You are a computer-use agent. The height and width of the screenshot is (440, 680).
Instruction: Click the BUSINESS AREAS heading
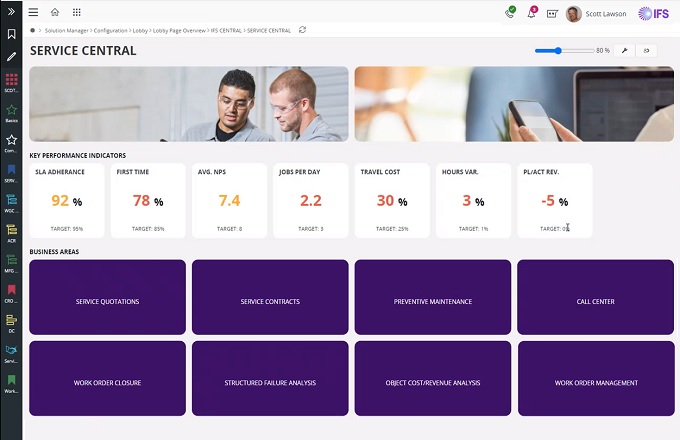pyautogui.click(x=54, y=251)
